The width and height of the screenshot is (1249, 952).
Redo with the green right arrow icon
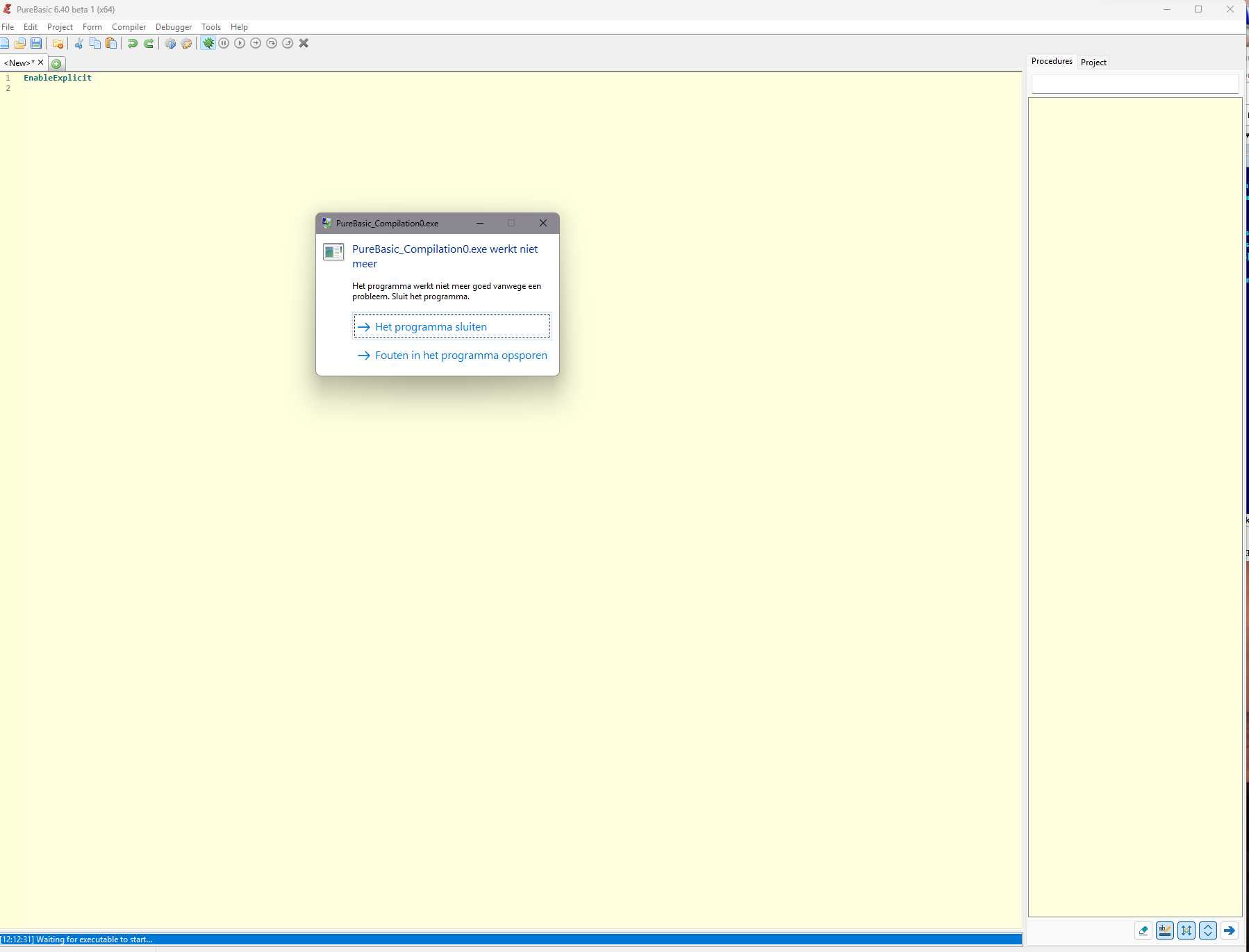click(149, 43)
